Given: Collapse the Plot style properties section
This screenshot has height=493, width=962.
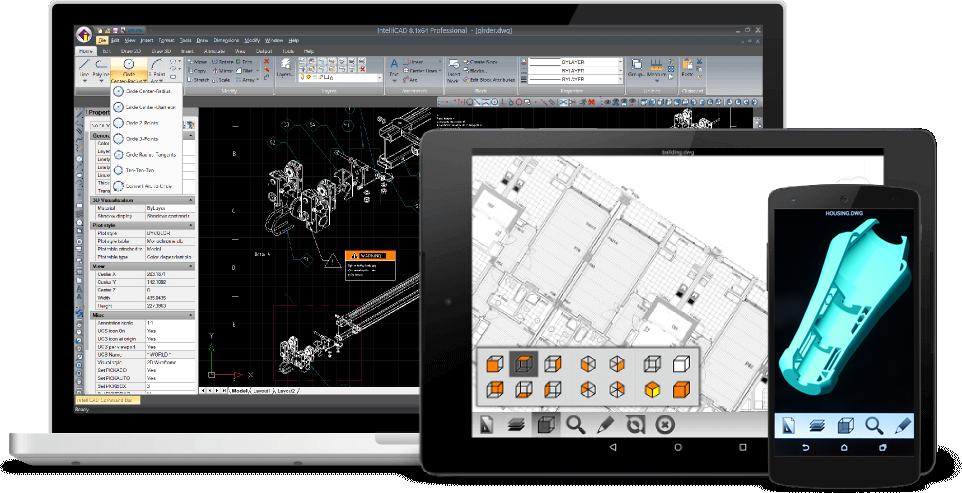Looking at the screenshot, I should [191, 226].
